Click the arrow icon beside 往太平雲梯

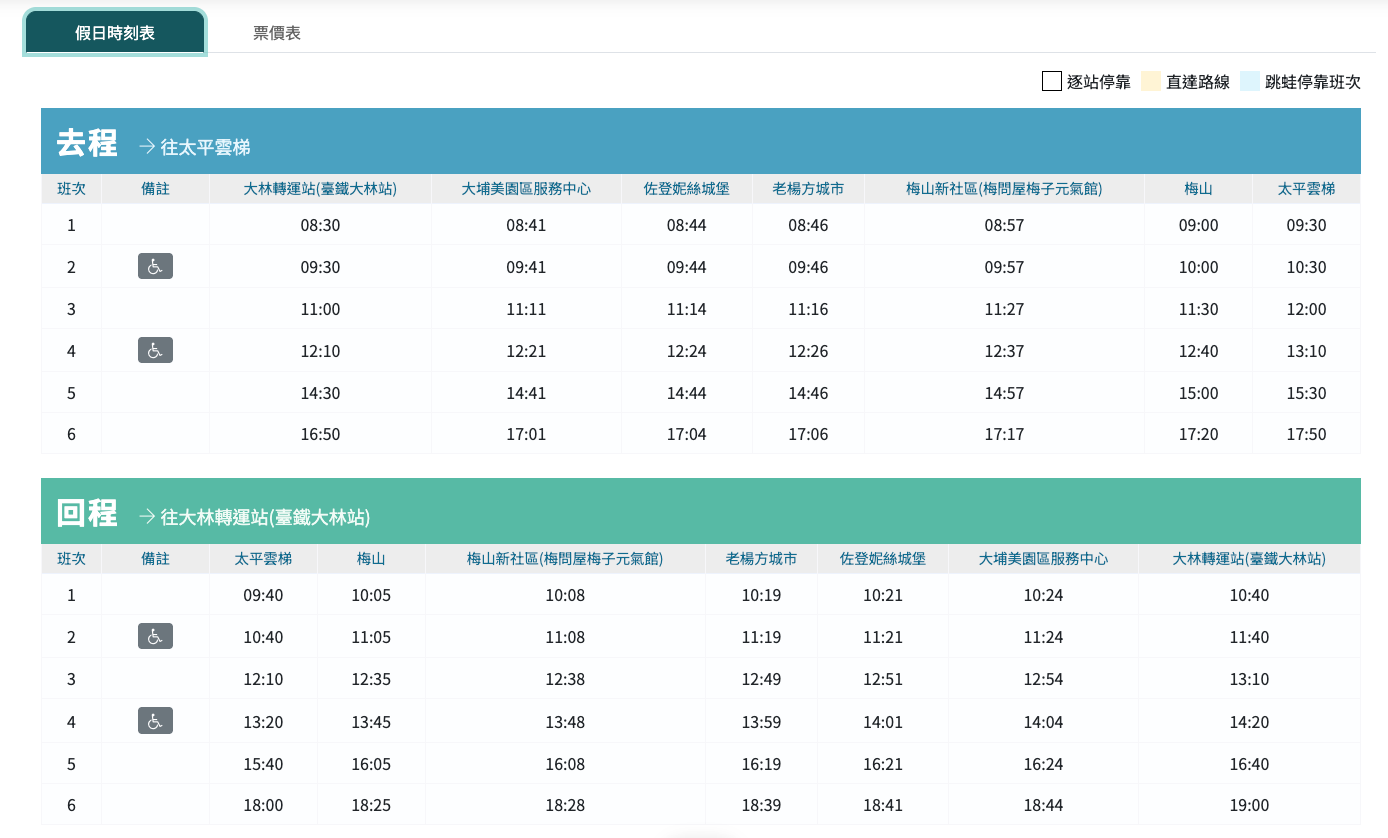(x=147, y=147)
